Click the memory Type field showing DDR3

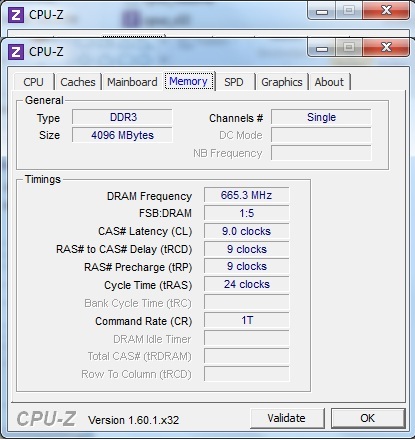click(x=122, y=117)
